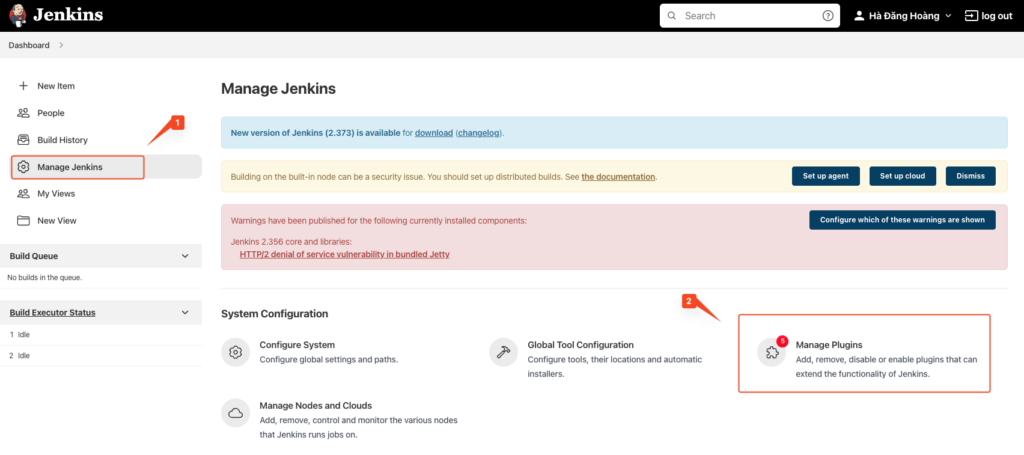Viewport: 1024px width, 455px height.
Task: Click the Set up agent button
Action: (826, 176)
